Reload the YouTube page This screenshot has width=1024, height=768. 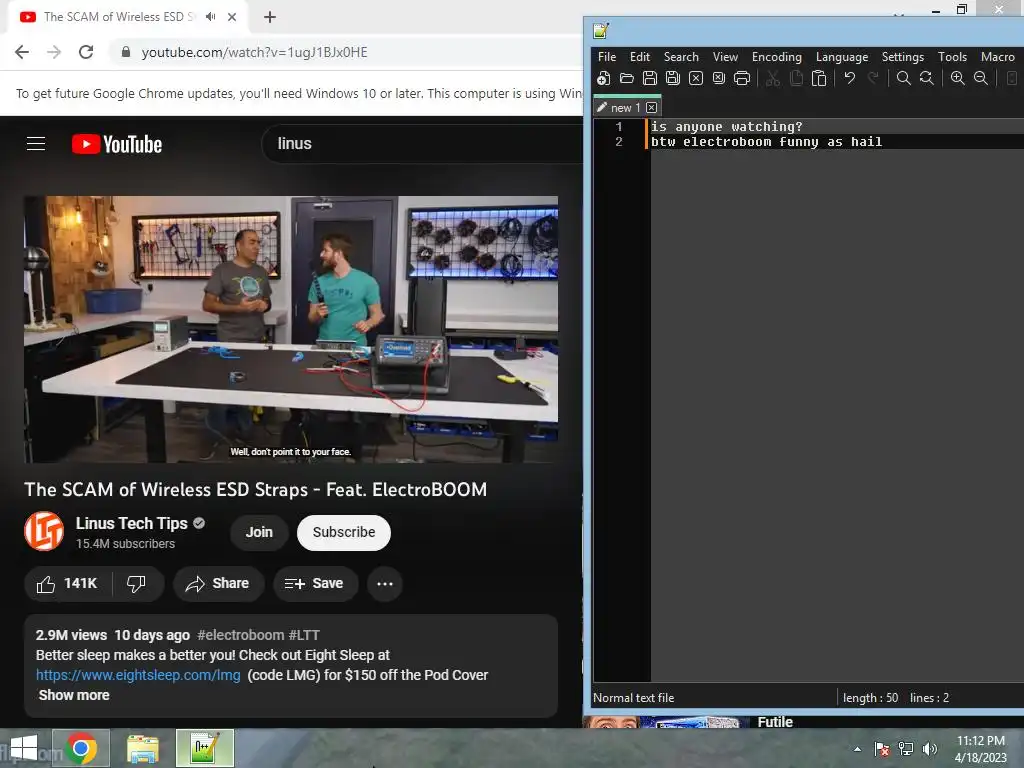tap(86, 52)
